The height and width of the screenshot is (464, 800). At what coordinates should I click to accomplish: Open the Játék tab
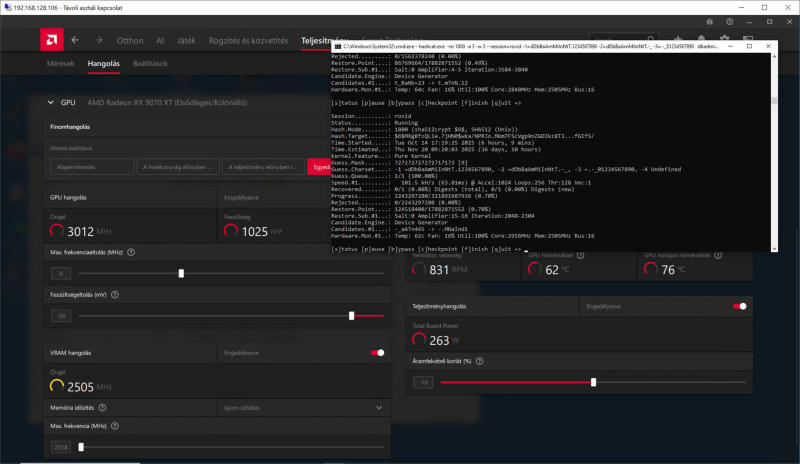[186, 40]
